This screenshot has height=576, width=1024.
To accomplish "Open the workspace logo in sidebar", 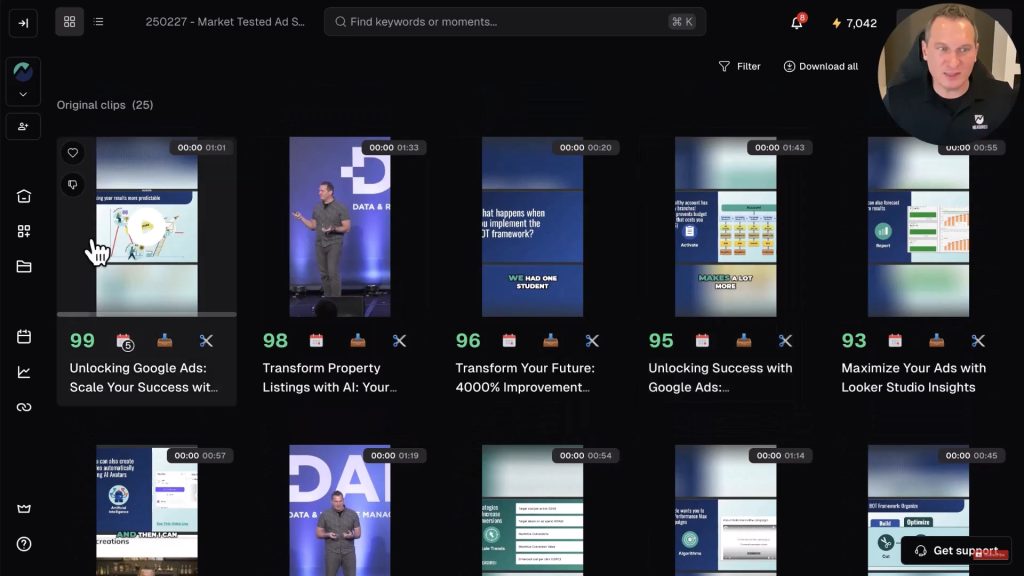I will pos(23,71).
